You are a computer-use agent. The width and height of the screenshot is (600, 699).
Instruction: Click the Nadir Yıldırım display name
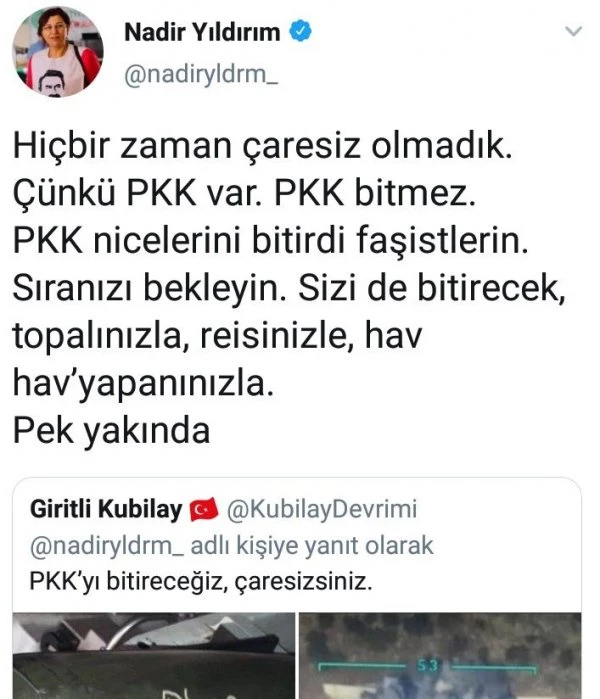(202, 32)
